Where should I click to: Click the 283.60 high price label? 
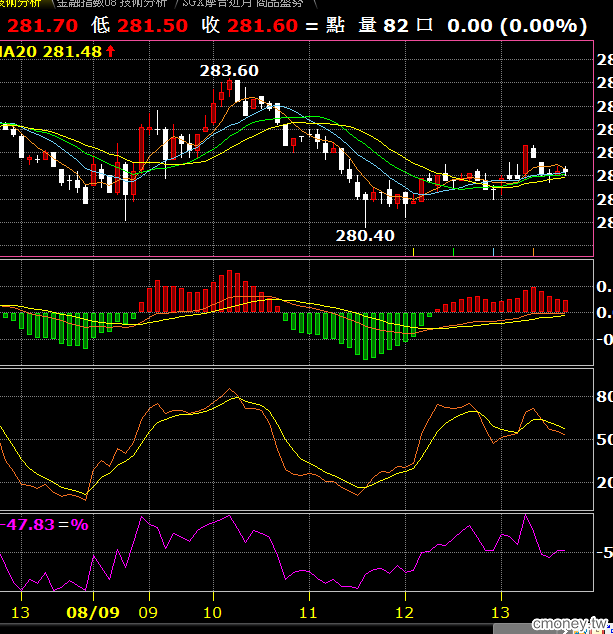(229, 71)
